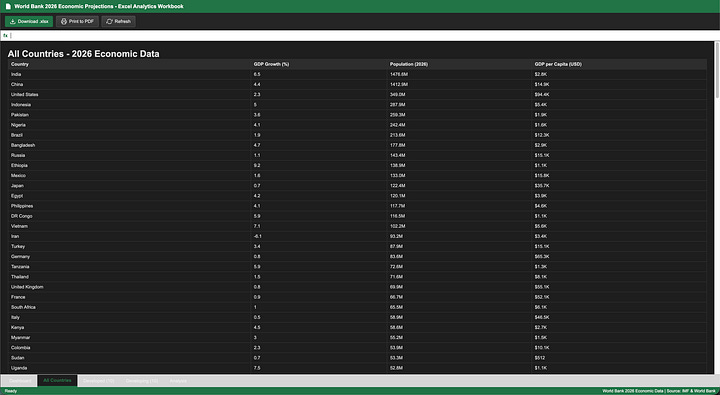Viewport: 720px width, 395px height.
Task: Click the vertical scrollbar thumb
Action: (717, 70)
